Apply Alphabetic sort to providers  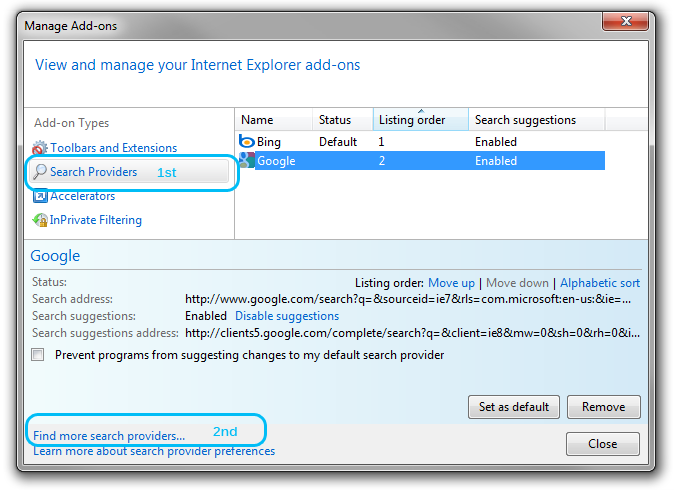600,283
